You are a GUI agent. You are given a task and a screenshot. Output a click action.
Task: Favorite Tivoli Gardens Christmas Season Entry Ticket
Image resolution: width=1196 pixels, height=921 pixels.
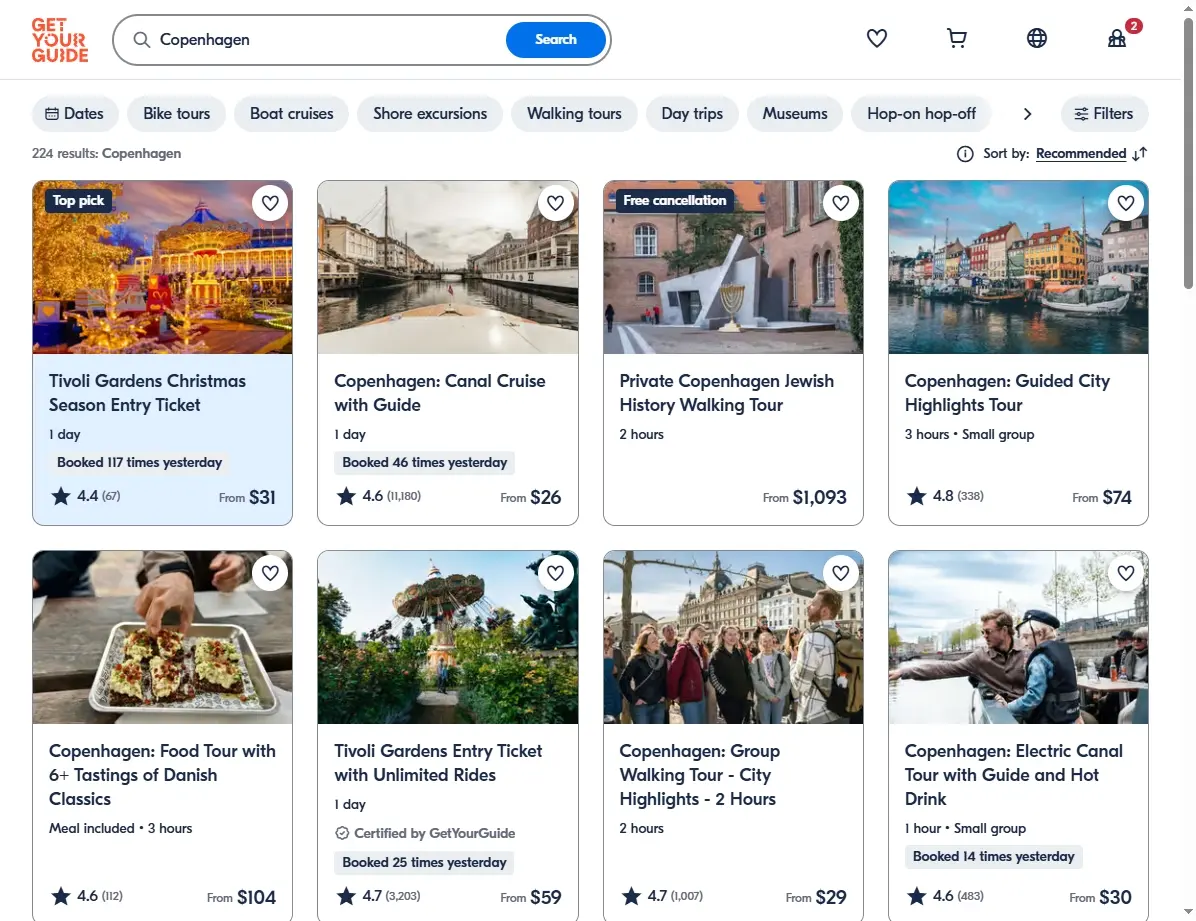[270, 203]
